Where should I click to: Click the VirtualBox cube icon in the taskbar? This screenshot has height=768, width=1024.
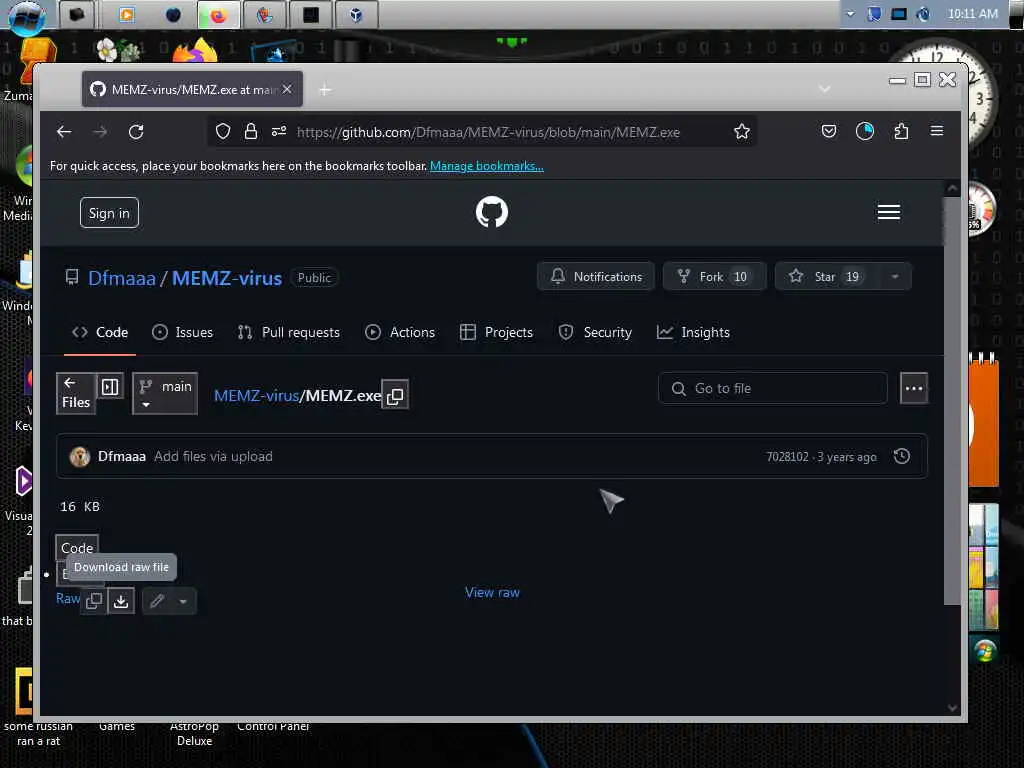(x=356, y=15)
